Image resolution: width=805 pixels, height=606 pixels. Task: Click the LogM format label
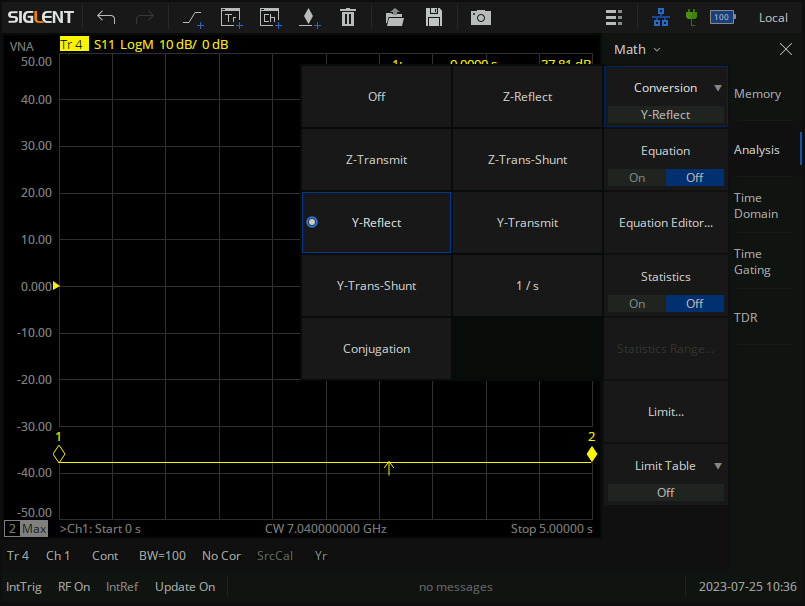(x=137, y=44)
